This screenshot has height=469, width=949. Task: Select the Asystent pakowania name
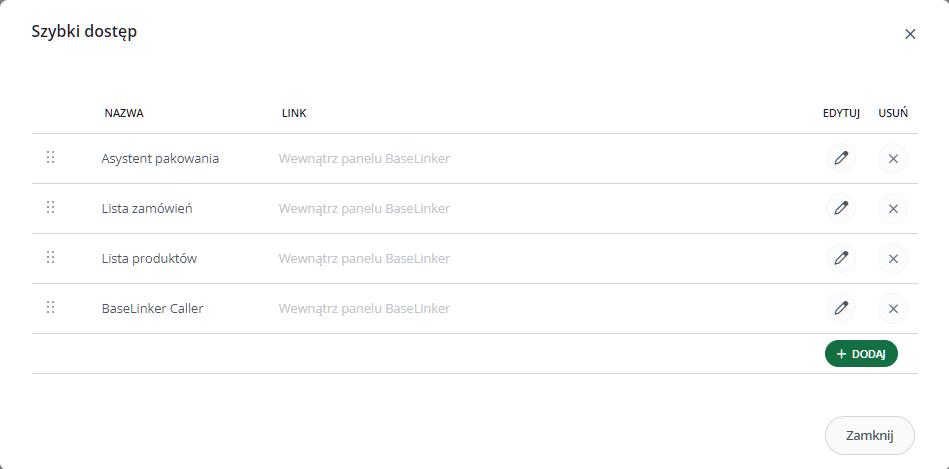pos(160,159)
